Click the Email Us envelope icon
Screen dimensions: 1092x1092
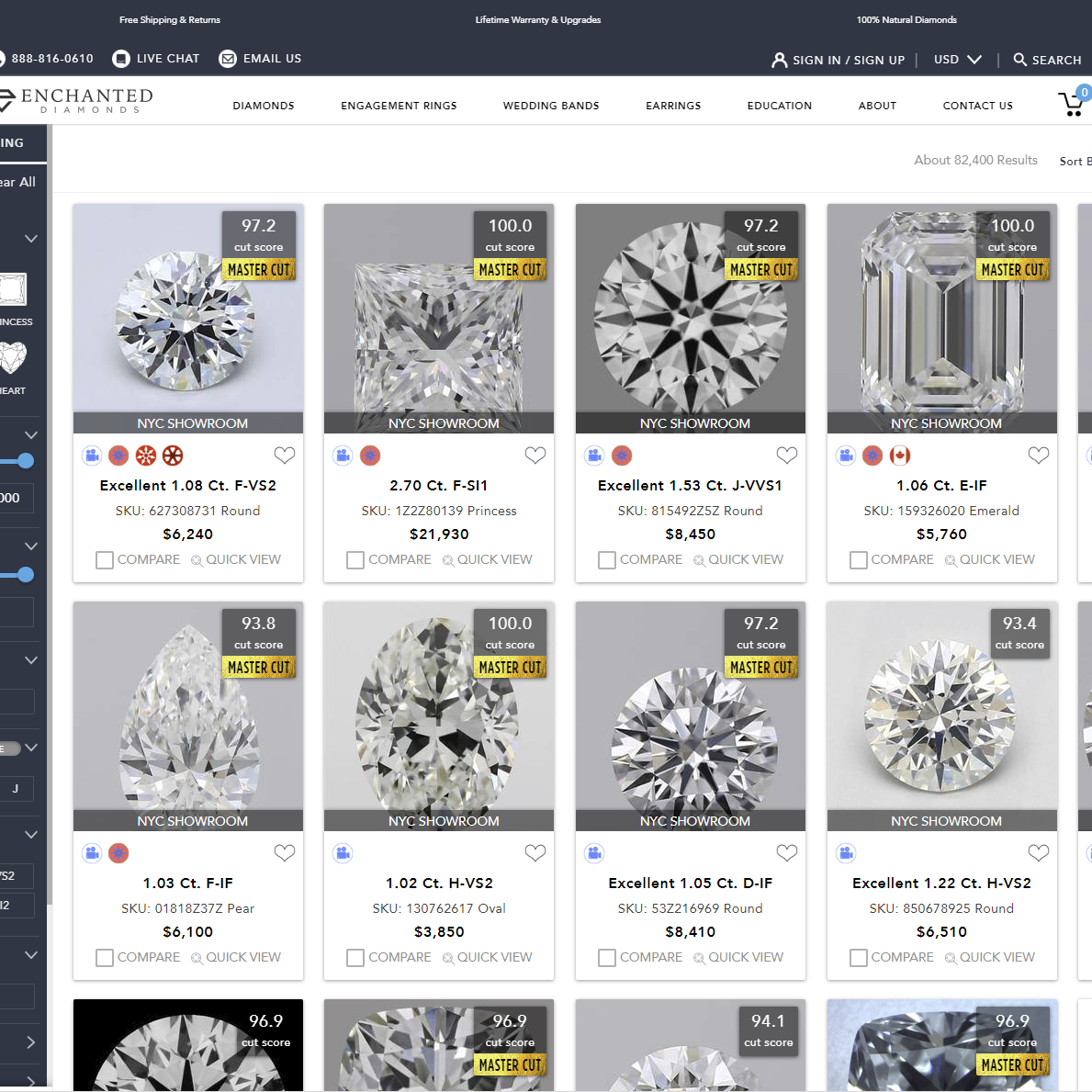228,59
